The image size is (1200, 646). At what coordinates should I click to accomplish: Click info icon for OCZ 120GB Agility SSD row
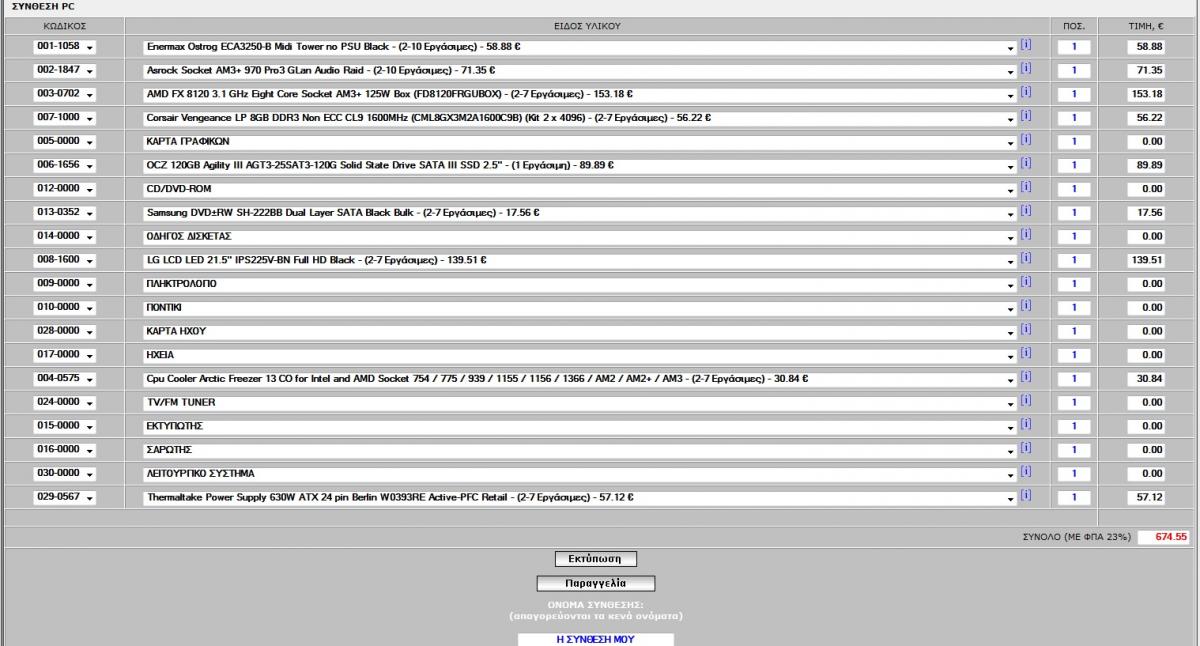click(1025, 164)
